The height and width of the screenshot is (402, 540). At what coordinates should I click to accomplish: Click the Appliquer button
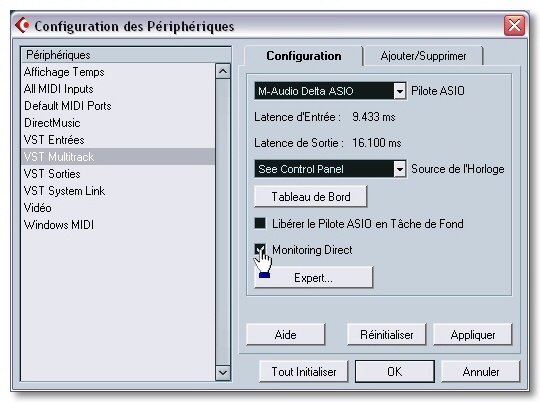(x=472, y=334)
